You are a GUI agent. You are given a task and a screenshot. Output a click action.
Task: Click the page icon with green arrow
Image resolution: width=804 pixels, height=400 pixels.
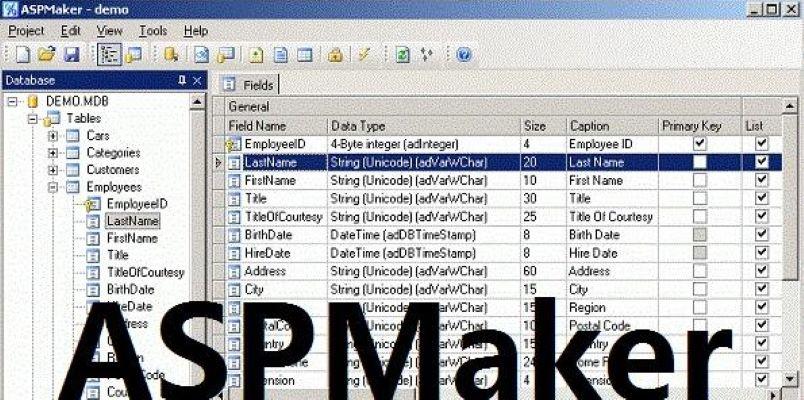tap(256, 54)
